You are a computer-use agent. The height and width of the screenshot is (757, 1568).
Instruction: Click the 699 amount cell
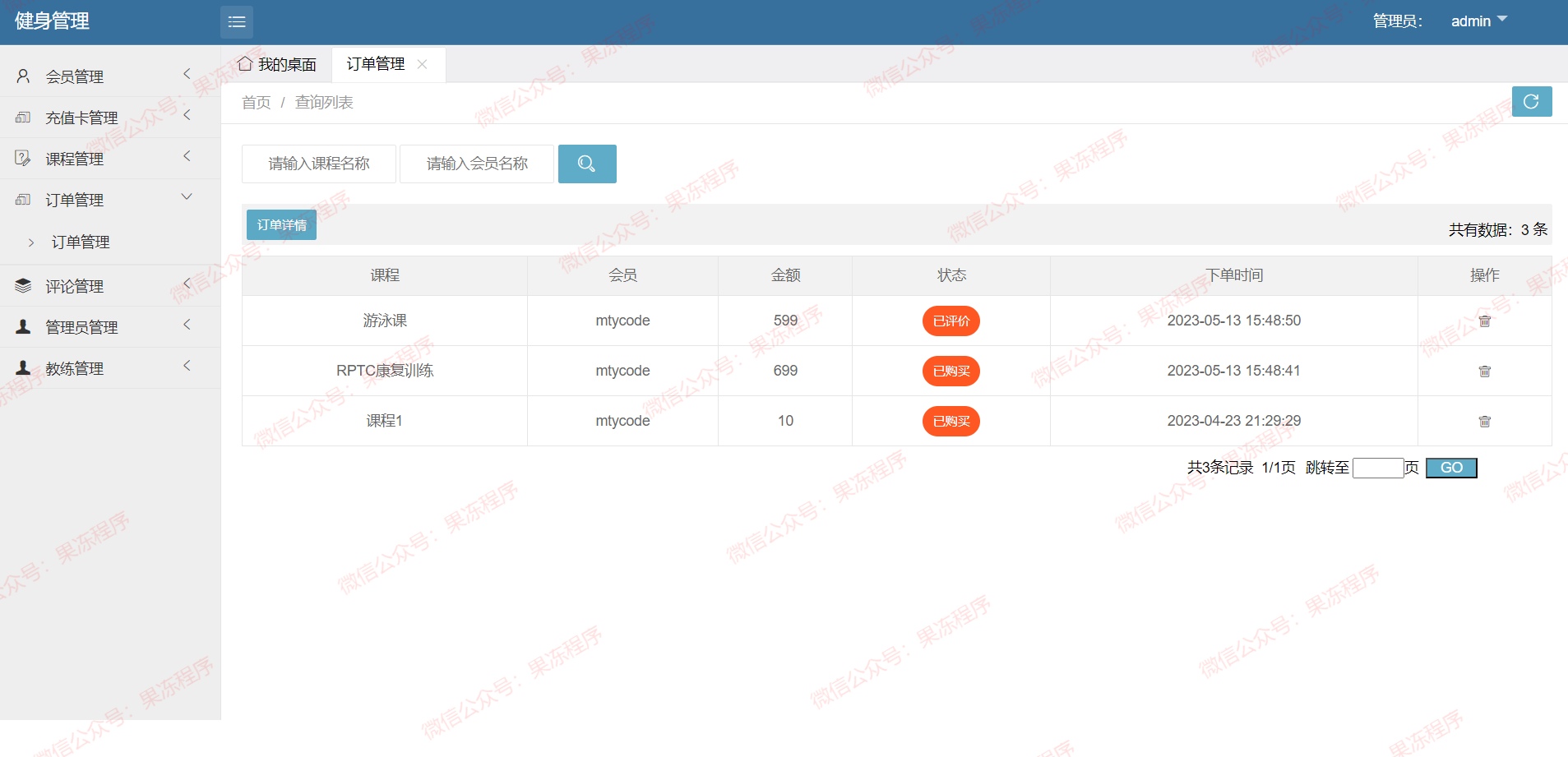click(x=785, y=371)
